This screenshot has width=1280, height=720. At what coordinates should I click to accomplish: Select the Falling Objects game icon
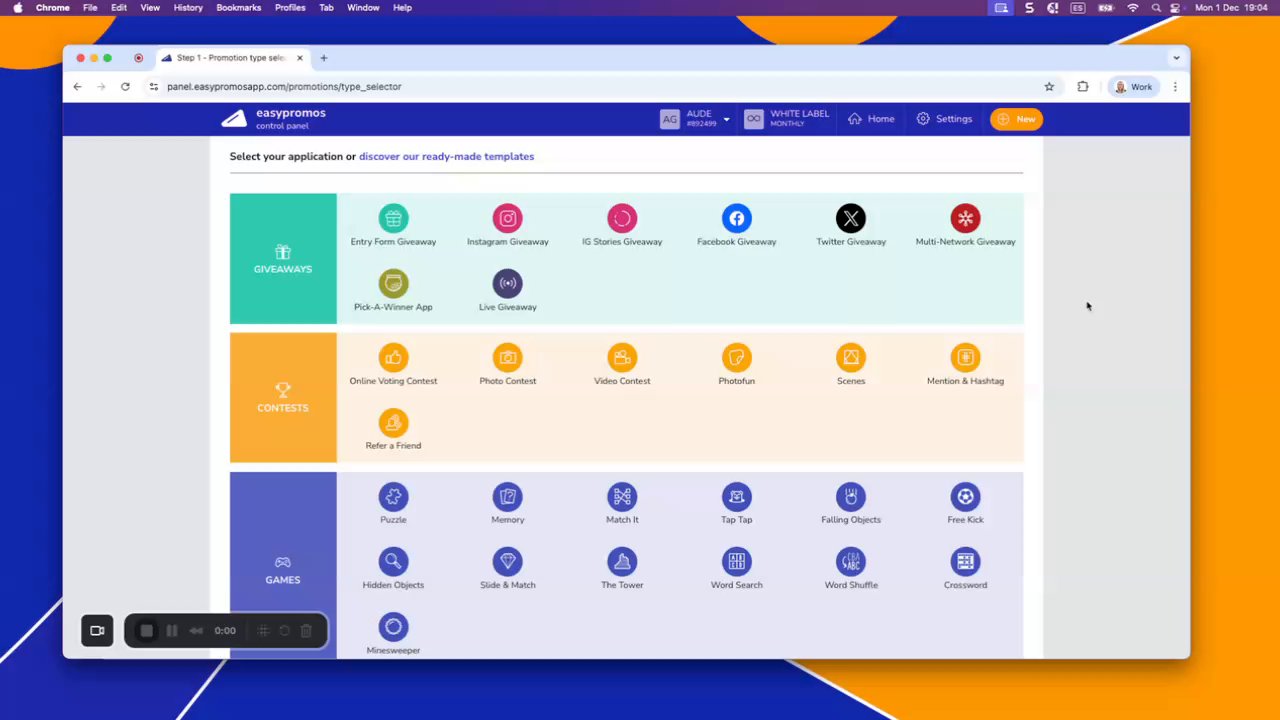pos(851,496)
